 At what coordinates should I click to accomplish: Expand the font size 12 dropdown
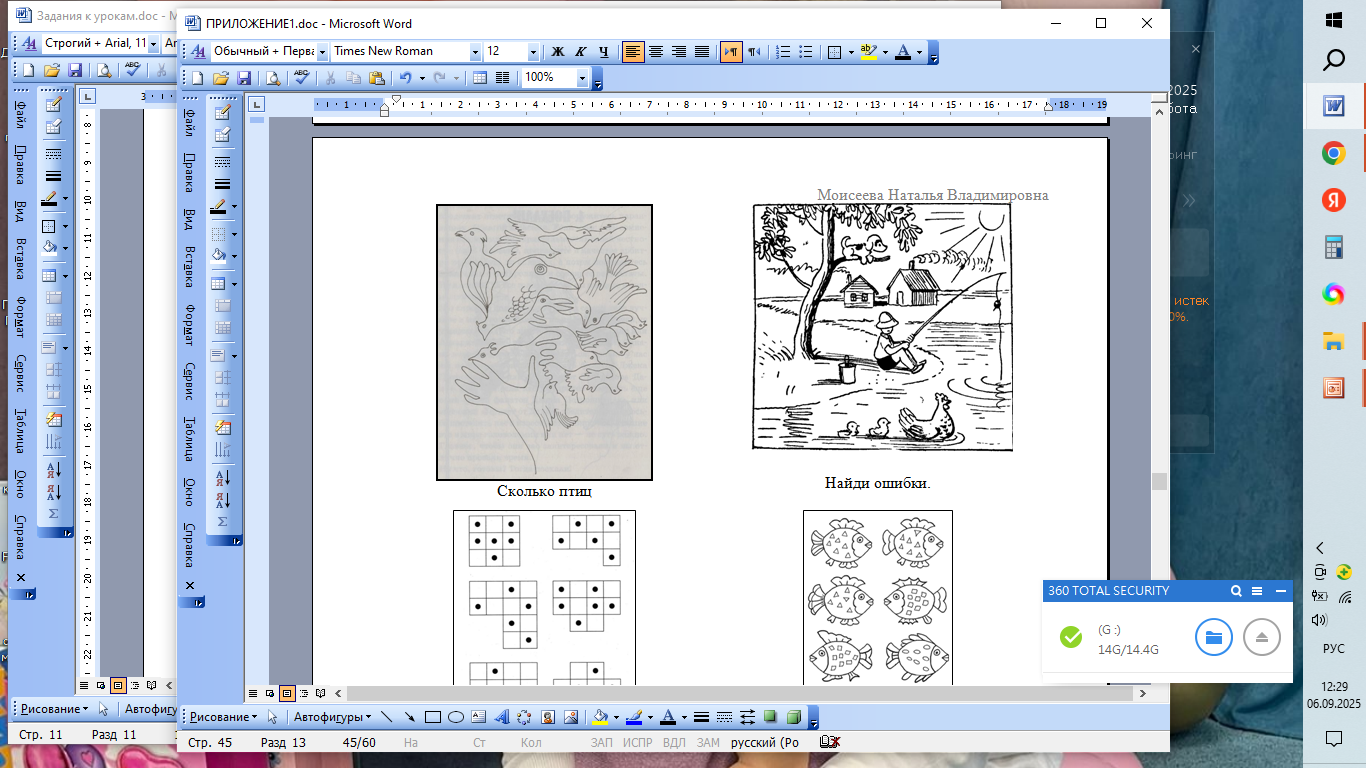point(533,52)
